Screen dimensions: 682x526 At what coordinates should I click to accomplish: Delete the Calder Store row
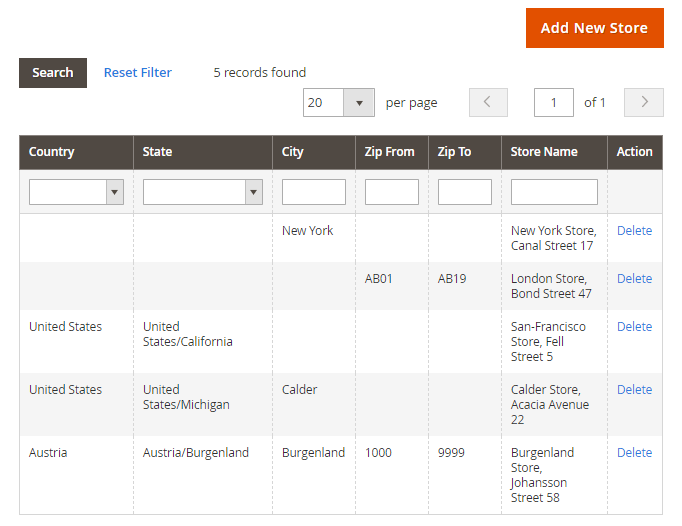click(x=634, y=389)
